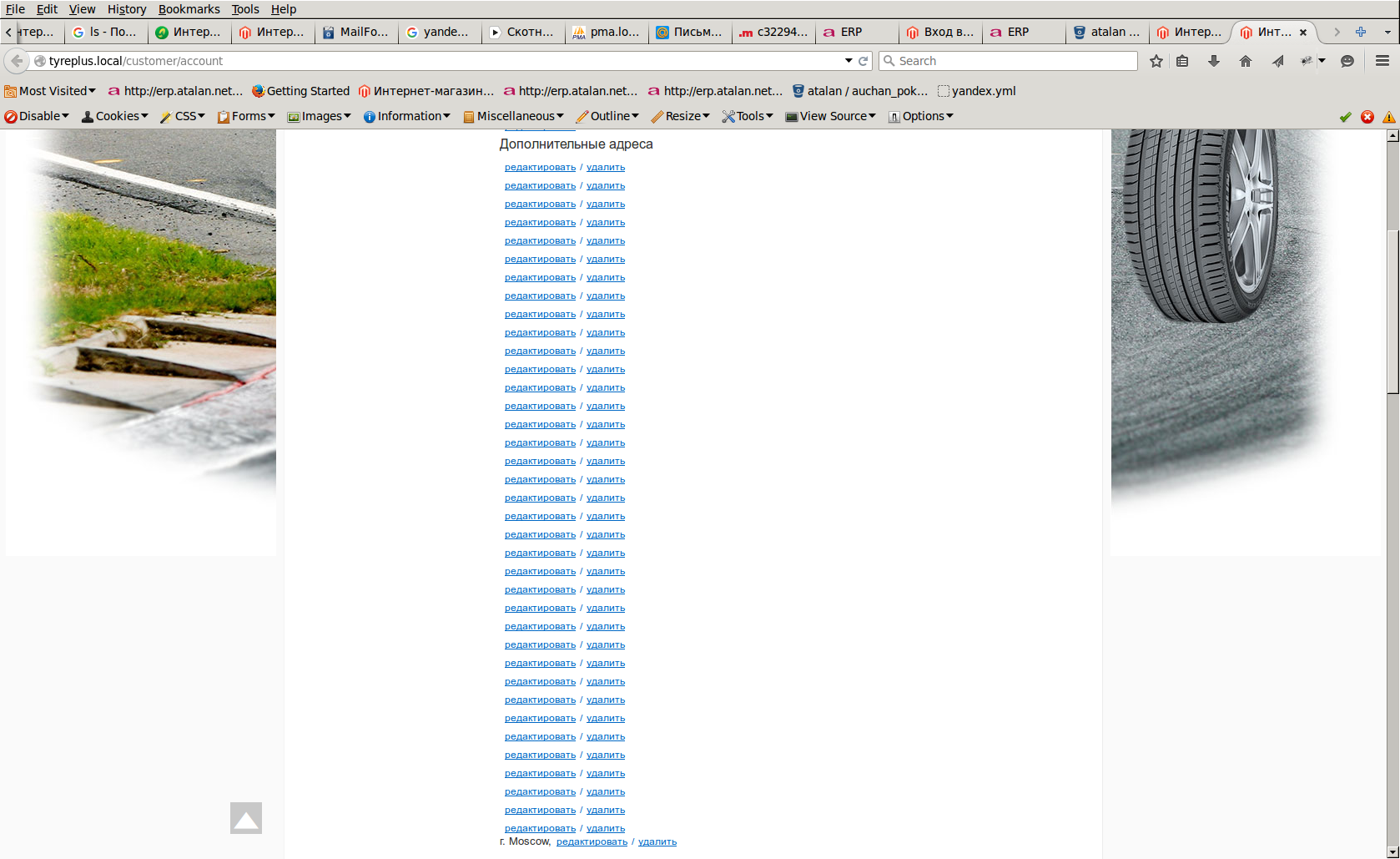Viewport: 1400px width, 859px height.
Task: Switch to the pma.lo... tab
Action: click(607, 33)
